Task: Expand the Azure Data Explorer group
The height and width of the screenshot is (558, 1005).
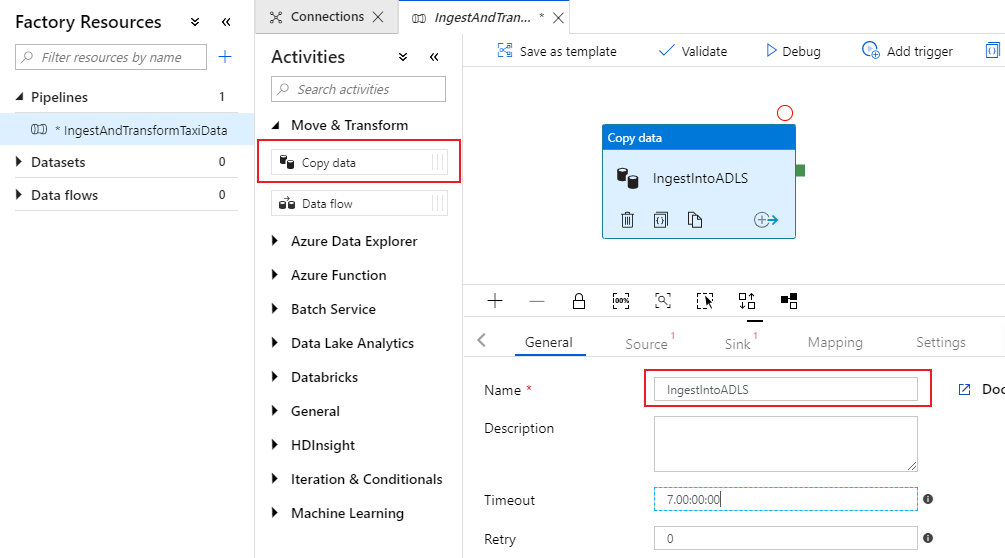Action: pos(275,241)
